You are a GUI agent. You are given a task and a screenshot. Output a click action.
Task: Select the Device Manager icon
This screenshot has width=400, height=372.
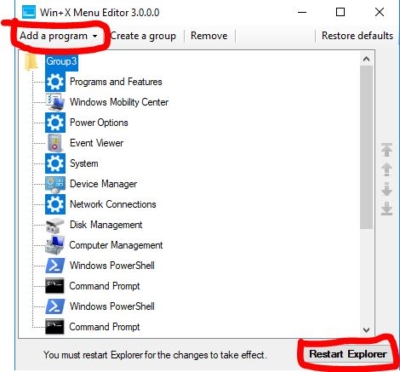tap(55, 184)
